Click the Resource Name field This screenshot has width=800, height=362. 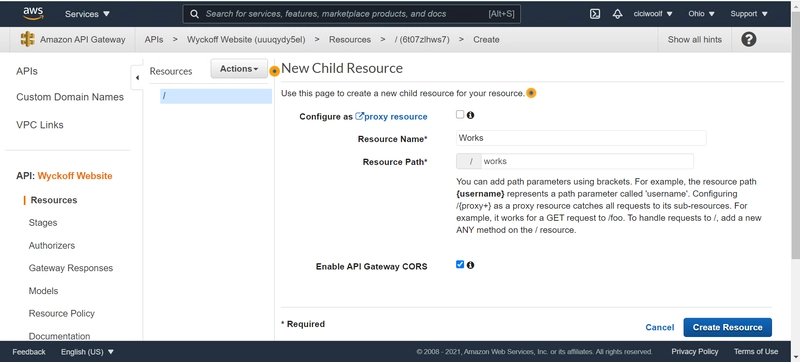pos(581,138)
